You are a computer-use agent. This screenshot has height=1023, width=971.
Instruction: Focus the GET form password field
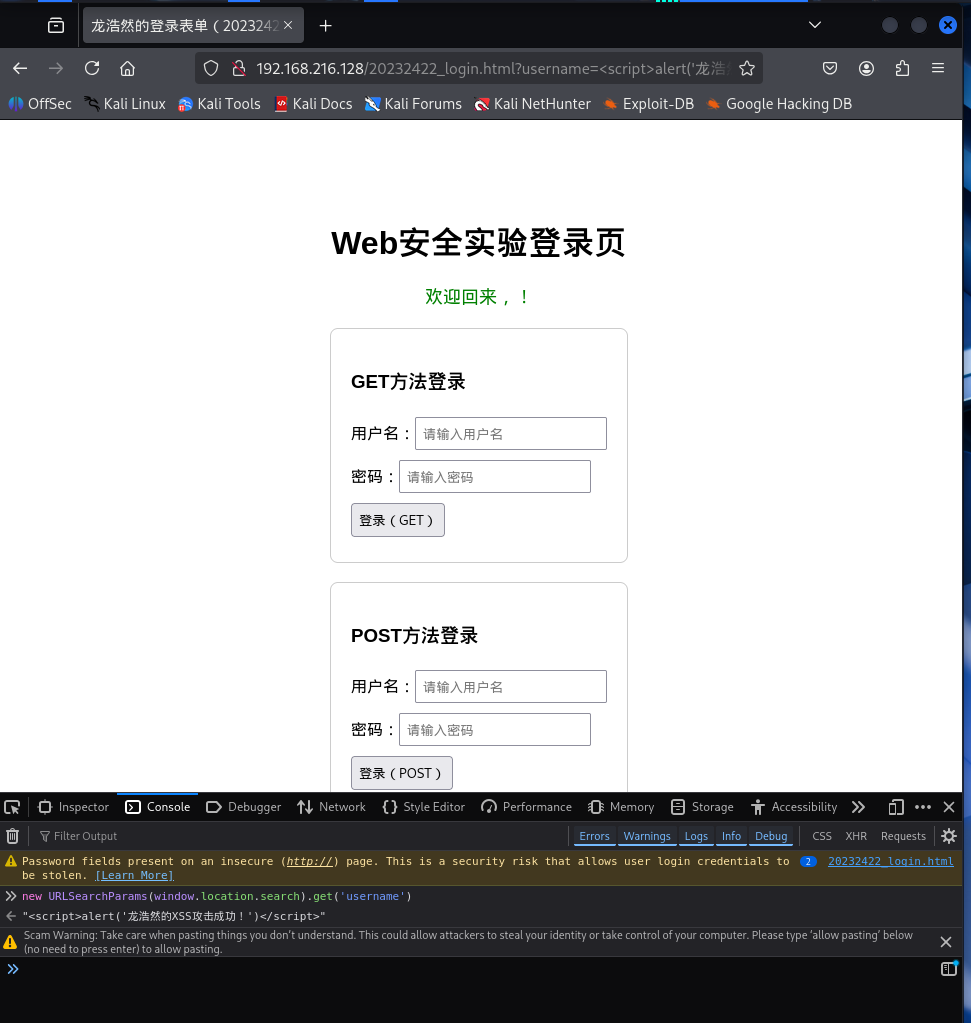point(495,477)
